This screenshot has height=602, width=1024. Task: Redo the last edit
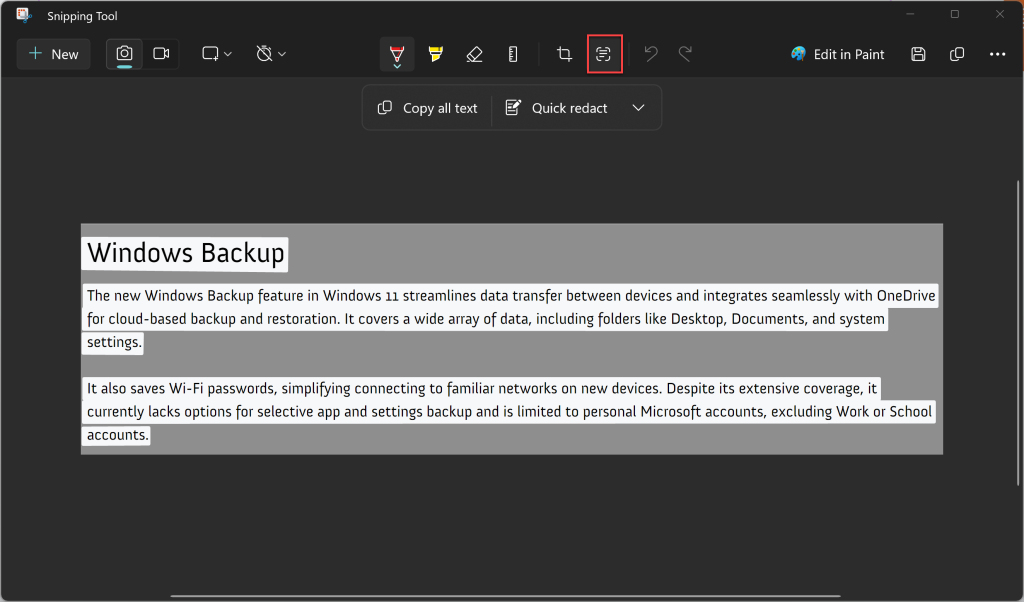[x=685, y=54]
